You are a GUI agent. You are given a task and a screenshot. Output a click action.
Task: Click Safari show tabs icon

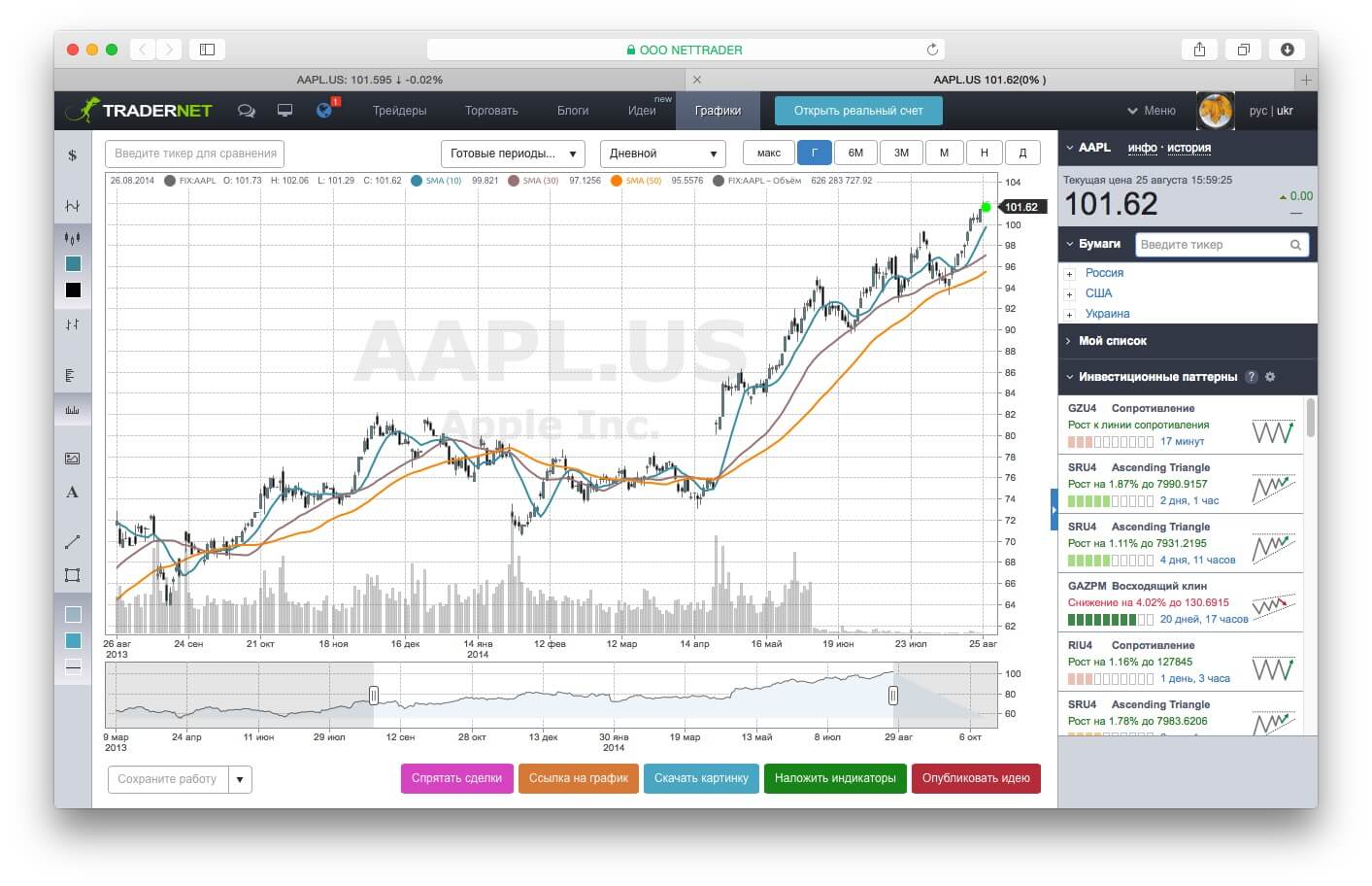coord(1243,50)
